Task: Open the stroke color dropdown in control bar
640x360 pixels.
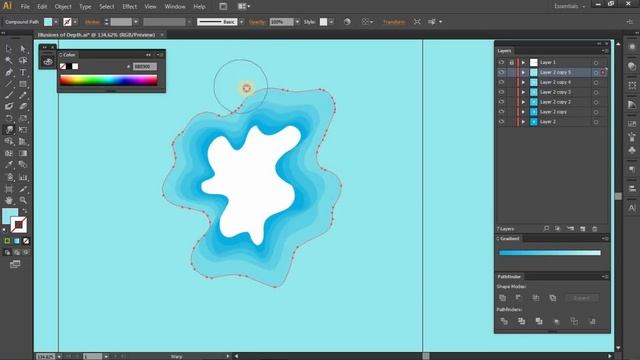Action: [x=76, y=22]
